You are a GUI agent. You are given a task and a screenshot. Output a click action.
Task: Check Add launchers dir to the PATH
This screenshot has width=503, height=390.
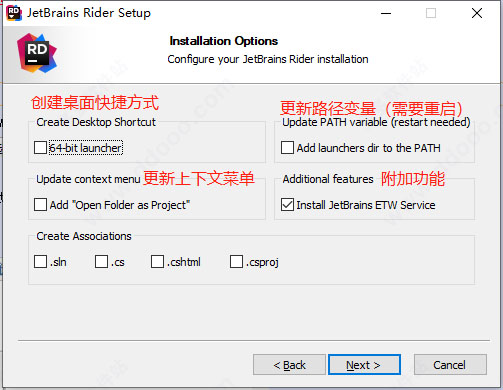coord(287,148)
